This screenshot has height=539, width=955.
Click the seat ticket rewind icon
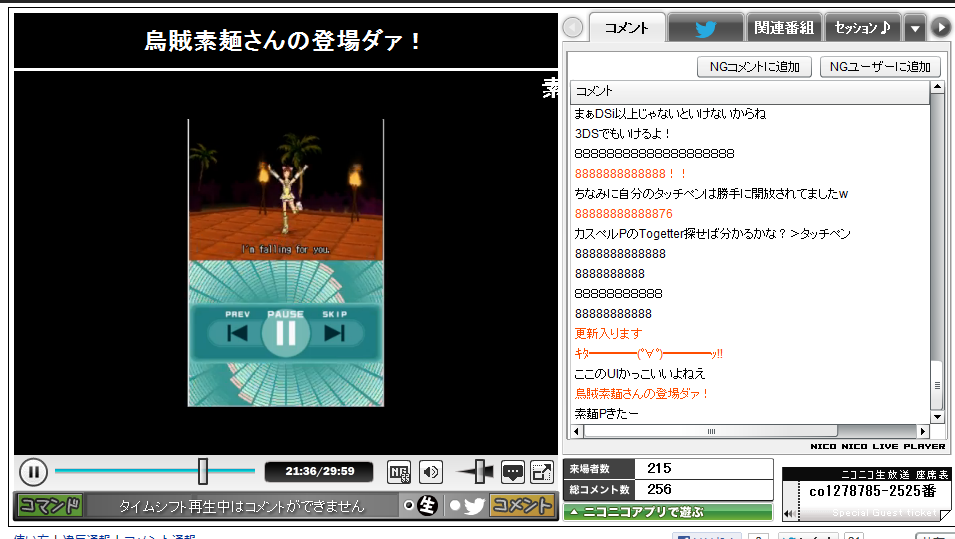(789, 513)
